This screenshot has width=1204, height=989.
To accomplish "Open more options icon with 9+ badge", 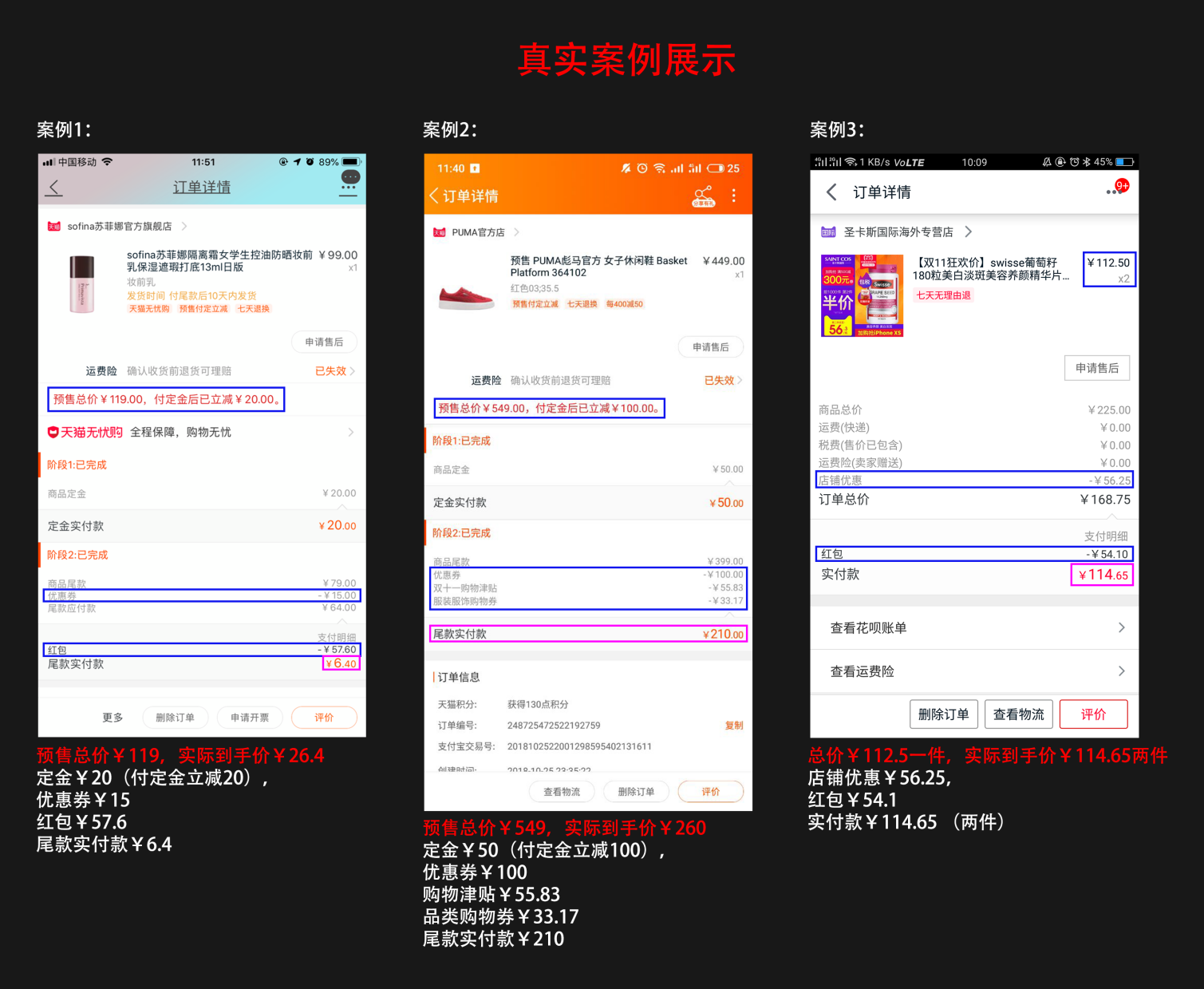I will pyautogui.click(x=1115, y=190).
